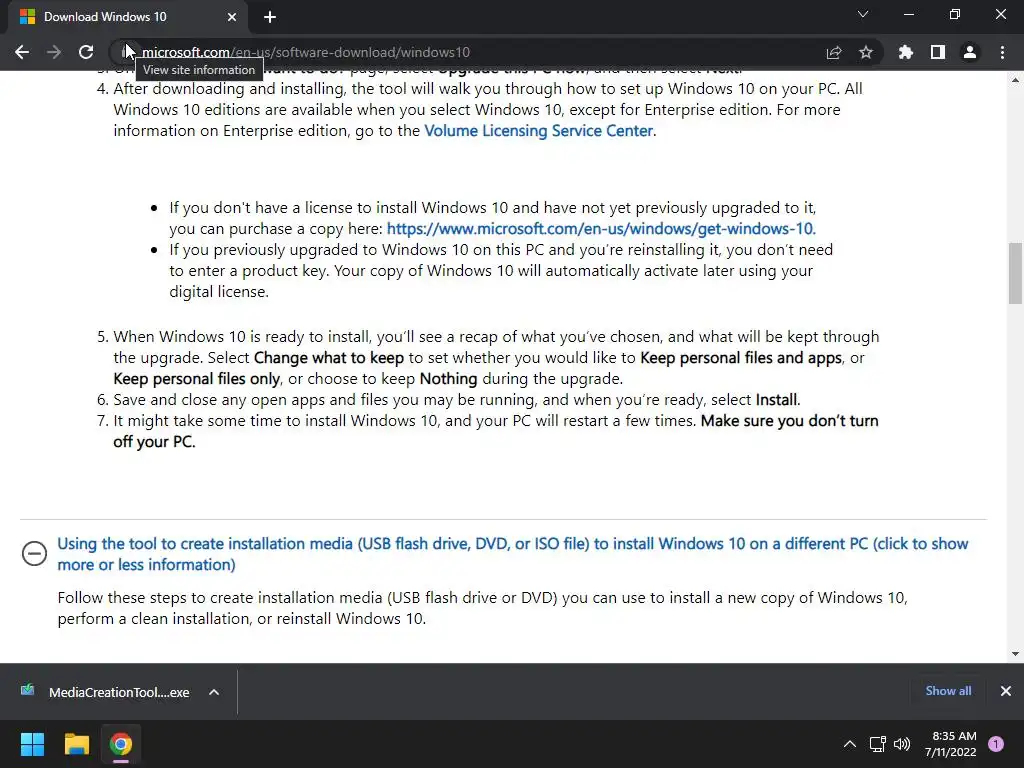The width and height of the screenshot is (1024, 768).
Task: Toggle the browser side panel icon
Action: pyautogui.click(x=938, y=52)
